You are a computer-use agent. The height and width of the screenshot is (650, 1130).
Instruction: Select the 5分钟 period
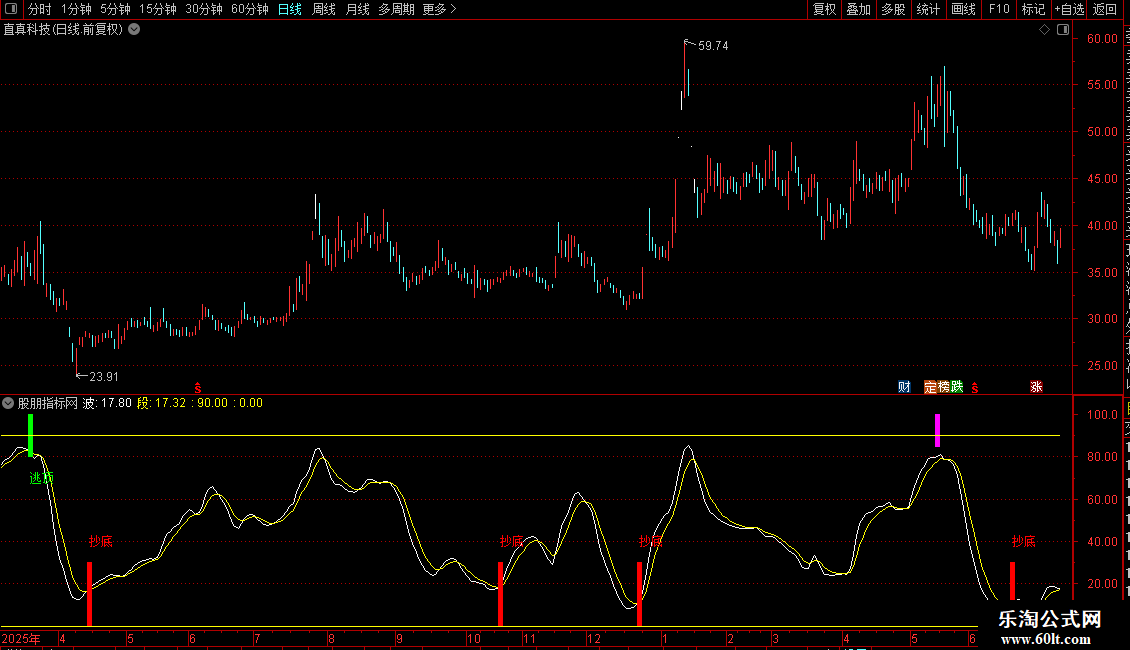[x=115, y=9]
